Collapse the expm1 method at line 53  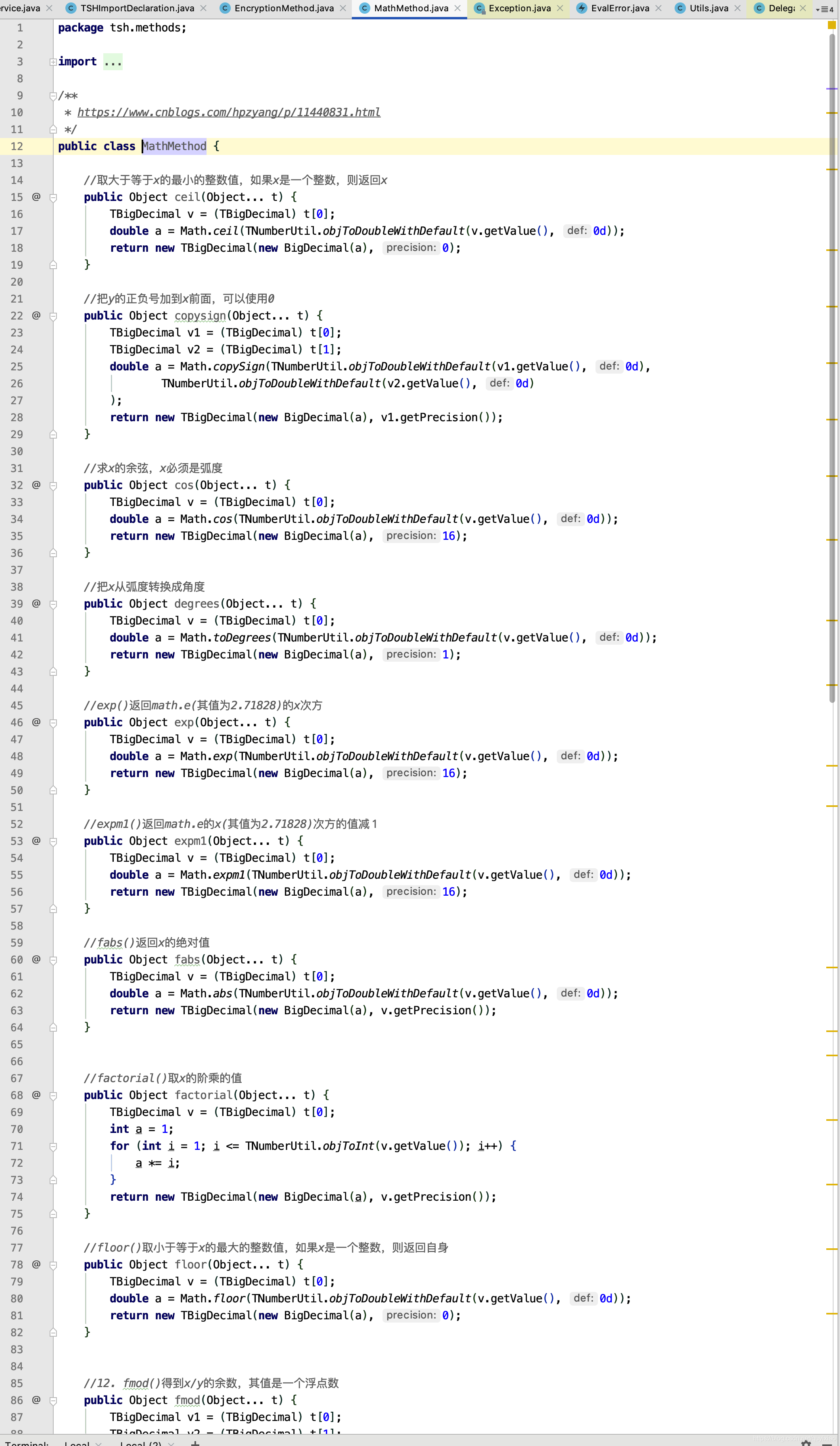pyautogui.click(x=53, y=841)
